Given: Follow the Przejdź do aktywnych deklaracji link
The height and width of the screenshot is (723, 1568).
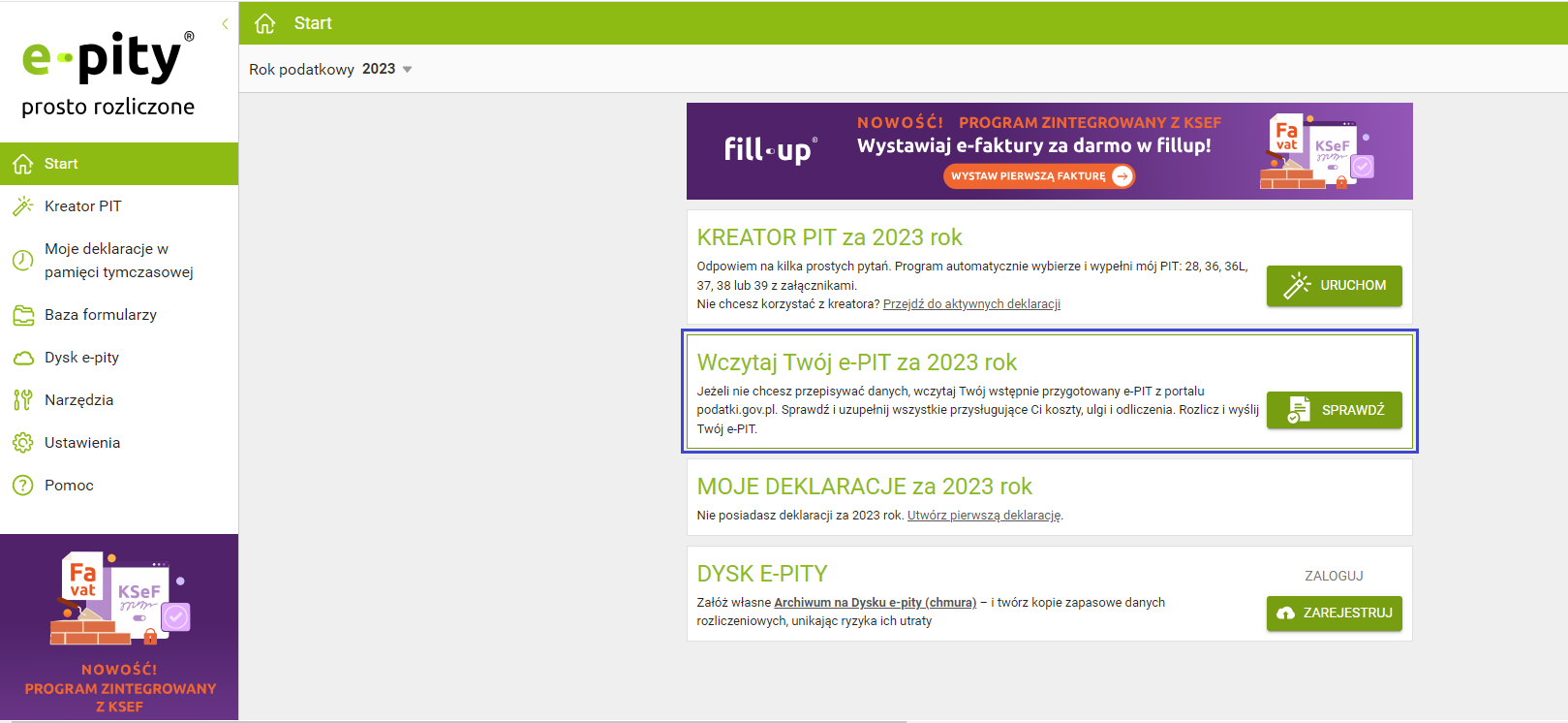Looking at the screenshot, I should (x=971, y=304).
